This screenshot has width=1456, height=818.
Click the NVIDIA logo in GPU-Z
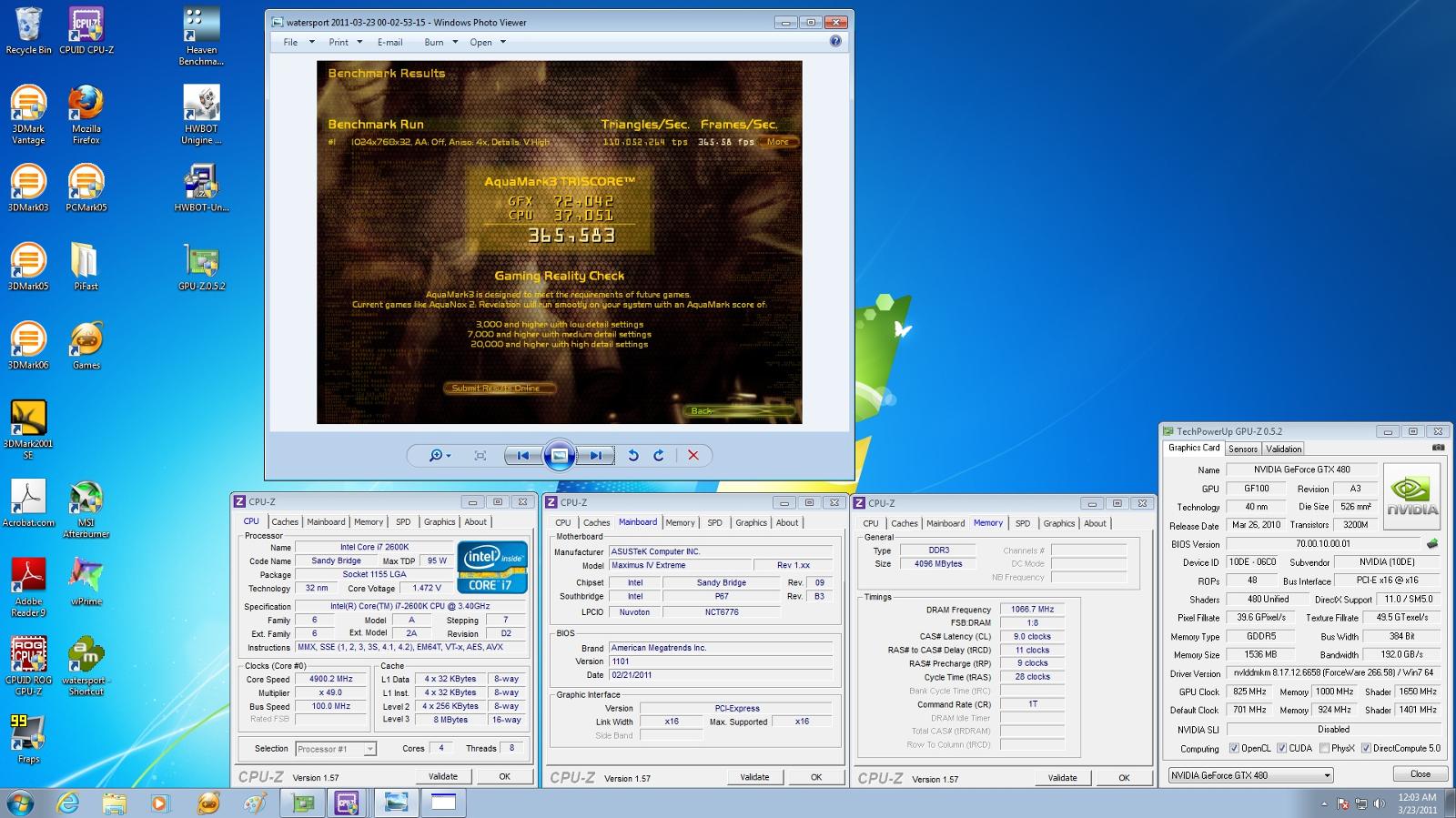[1412, 497]
